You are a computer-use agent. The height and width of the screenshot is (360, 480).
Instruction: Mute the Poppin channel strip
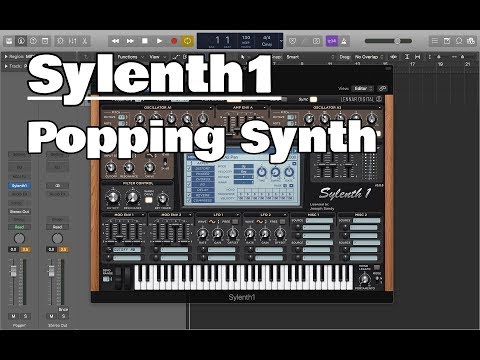(x=13, y=316)
